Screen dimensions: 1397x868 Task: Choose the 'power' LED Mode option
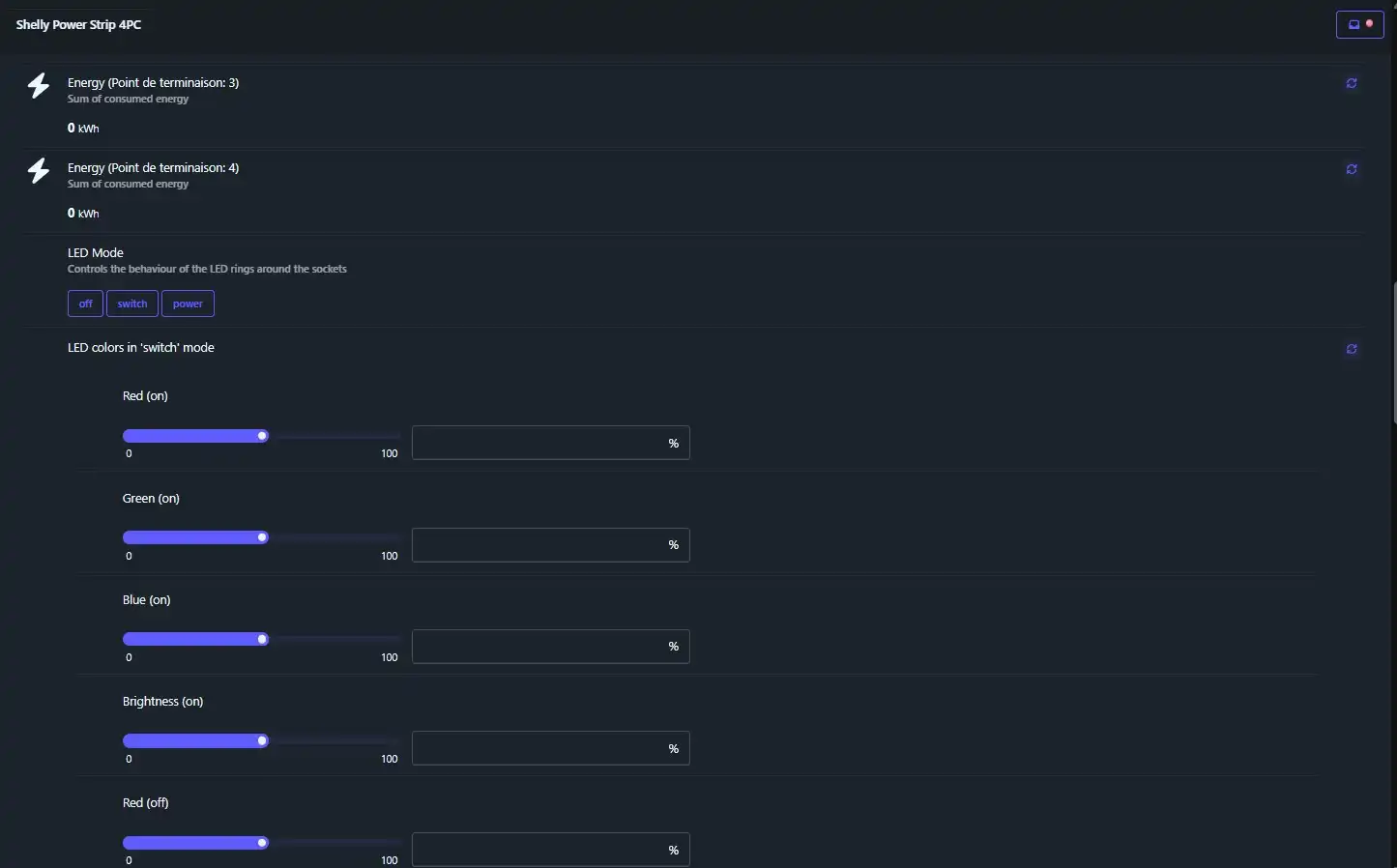(x=188, y=304)
